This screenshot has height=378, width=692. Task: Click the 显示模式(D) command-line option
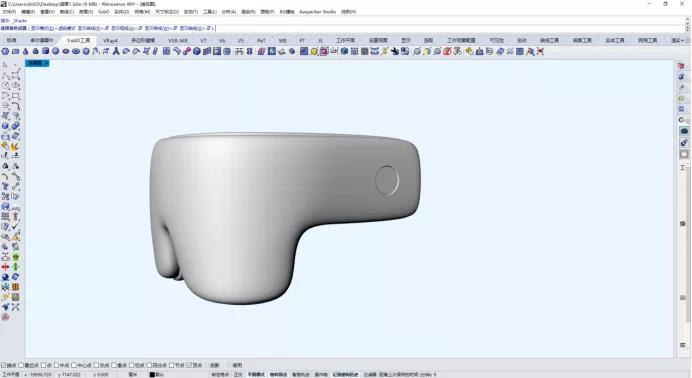(42, 28)
